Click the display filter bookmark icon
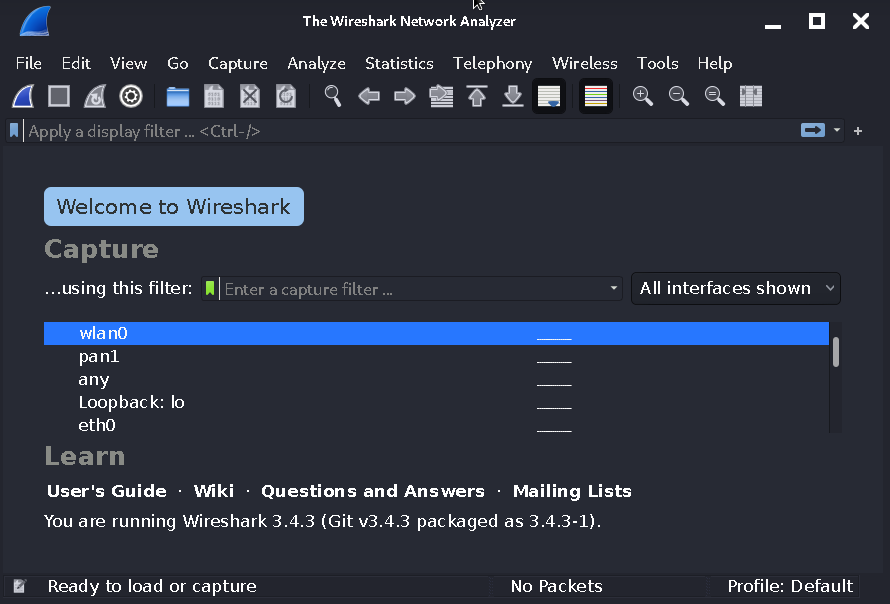Screen dimensions: 890x604 (14, 131)
